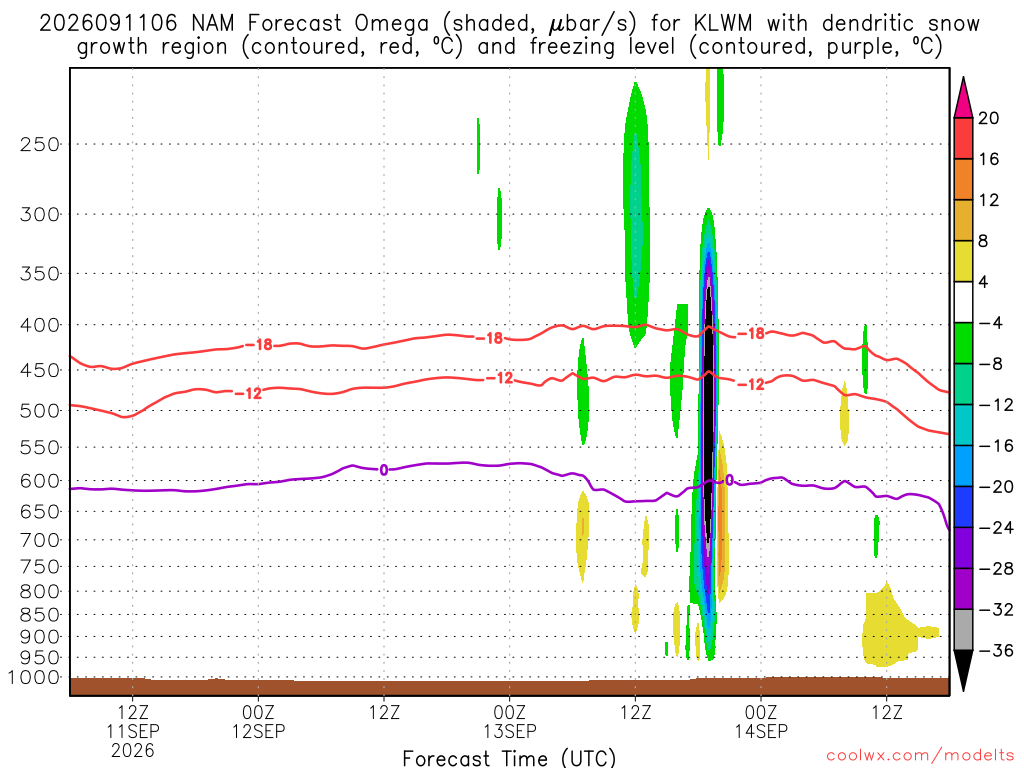Click the 00Z 13SEP time axis label
Viewport: 1024px width, 768px height.
tap(509, 721)
